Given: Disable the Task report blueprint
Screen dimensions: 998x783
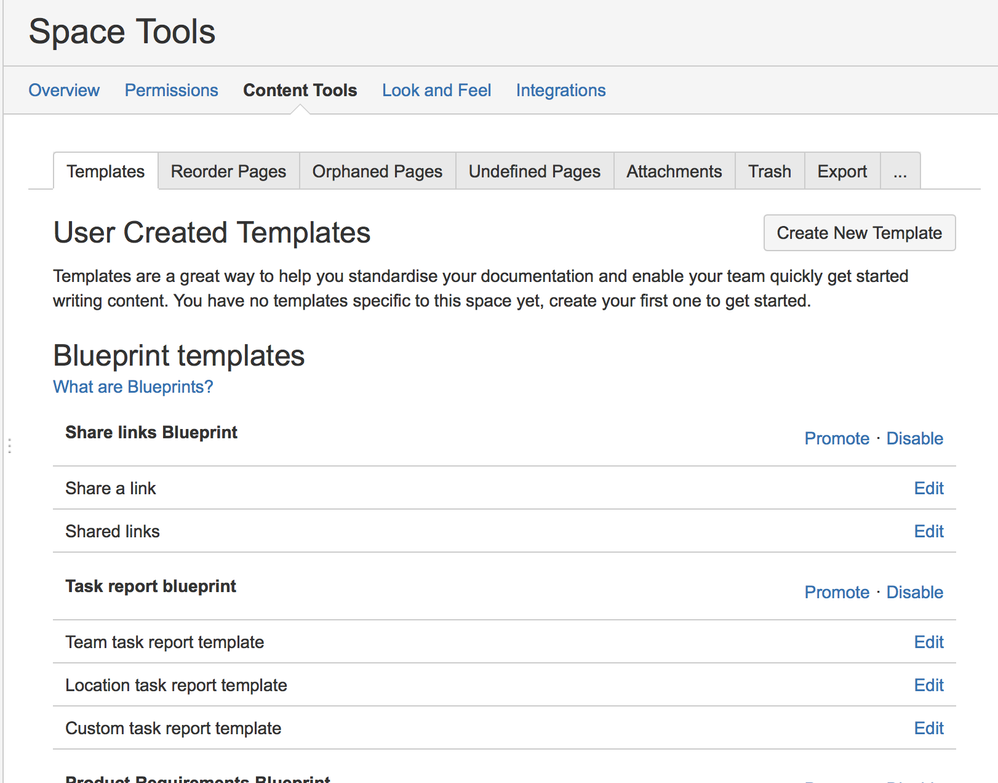Looking at the screenshot, I should (915, 592).
